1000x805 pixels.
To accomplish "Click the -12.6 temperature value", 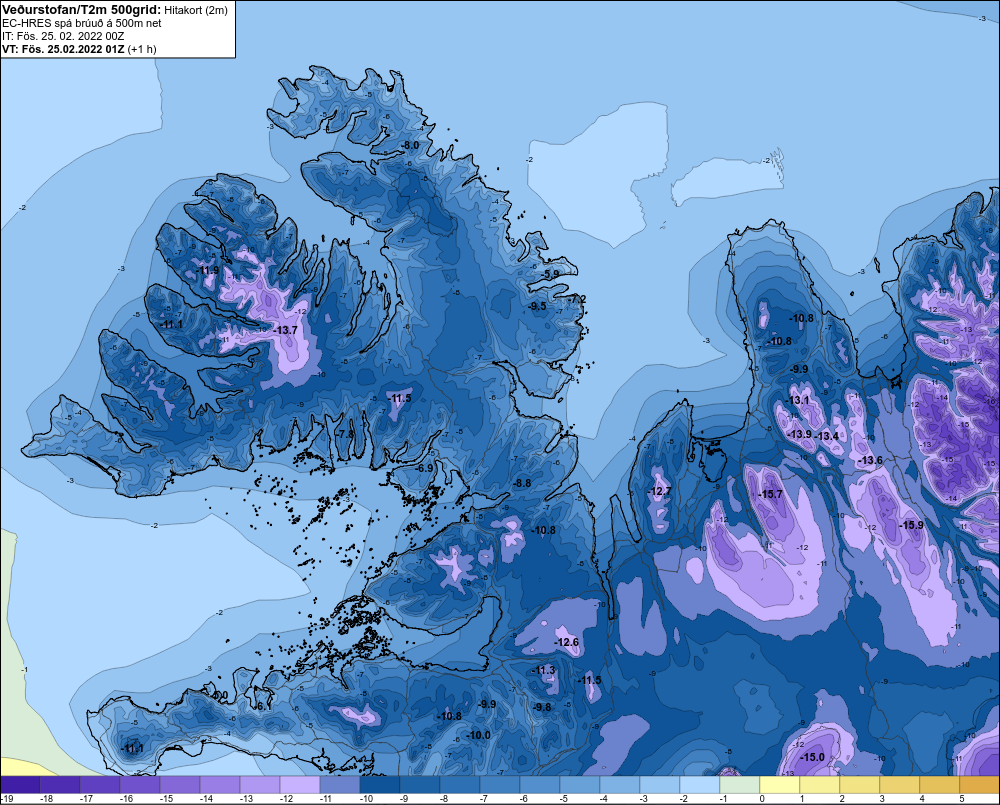I will point(567,642).
